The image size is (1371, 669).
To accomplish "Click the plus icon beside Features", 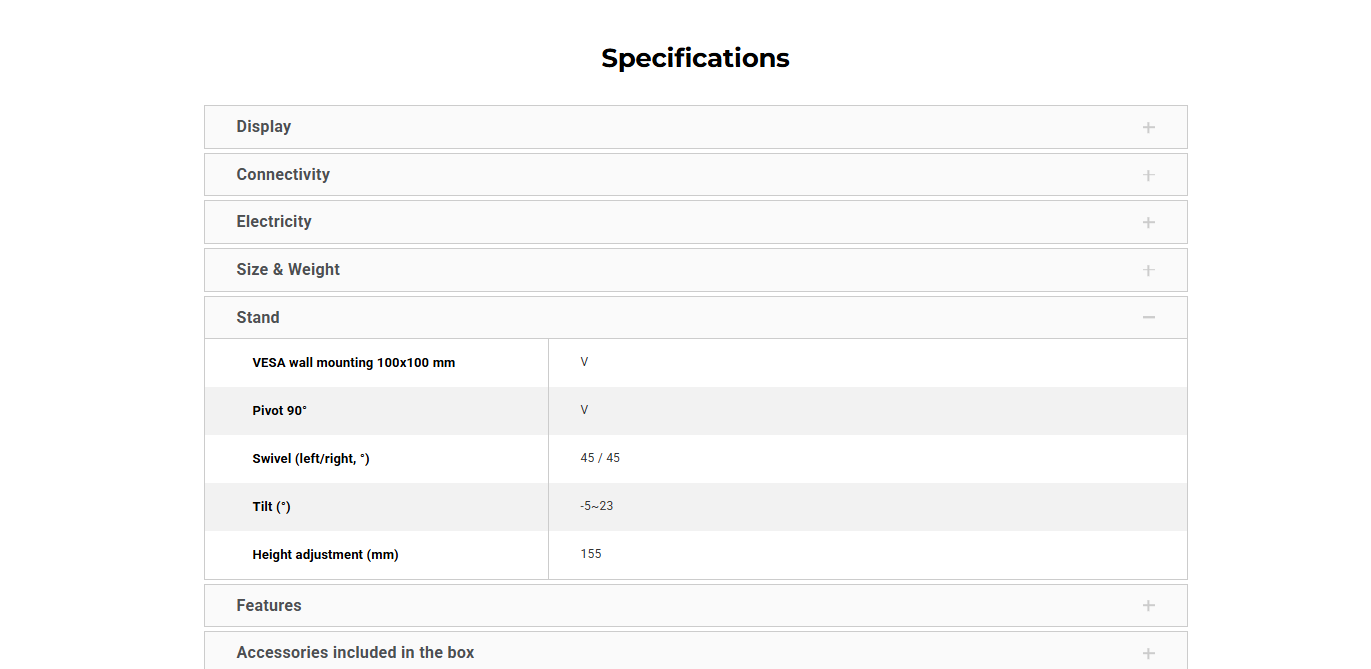I will [x=1148, y=606].
